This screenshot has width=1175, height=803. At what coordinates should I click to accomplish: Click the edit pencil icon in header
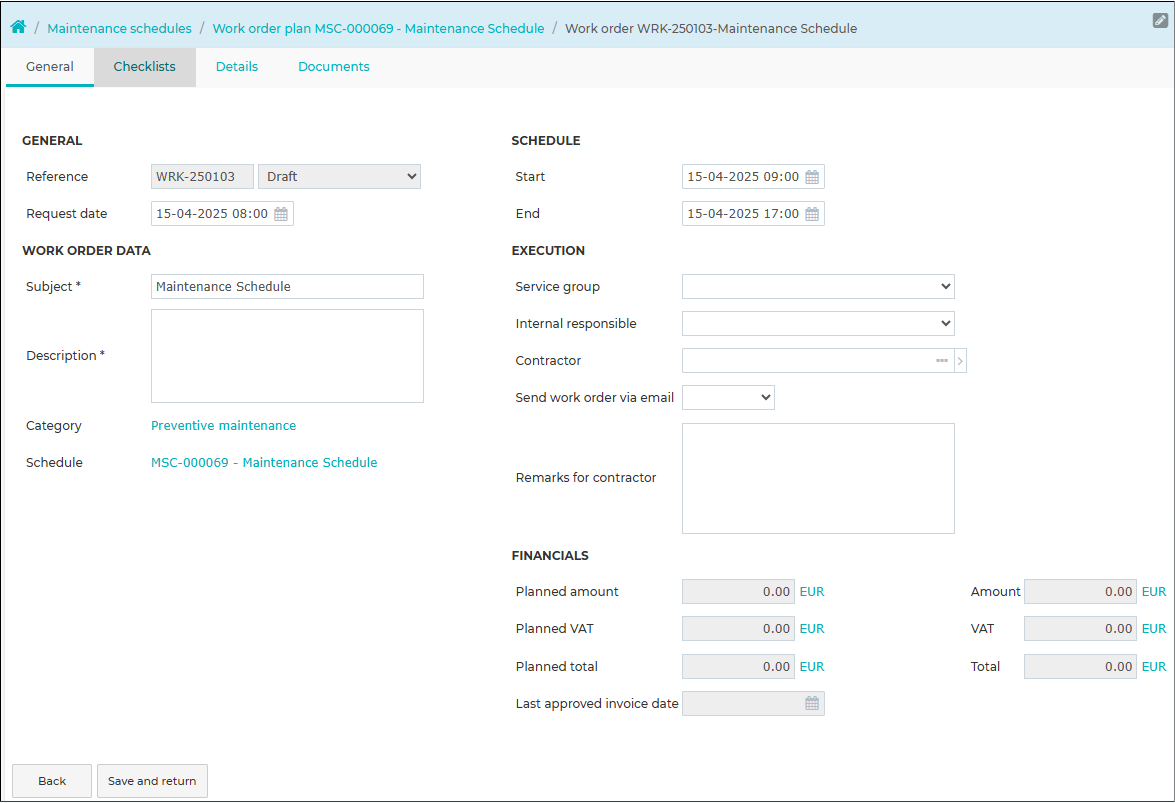point(1160,20)
